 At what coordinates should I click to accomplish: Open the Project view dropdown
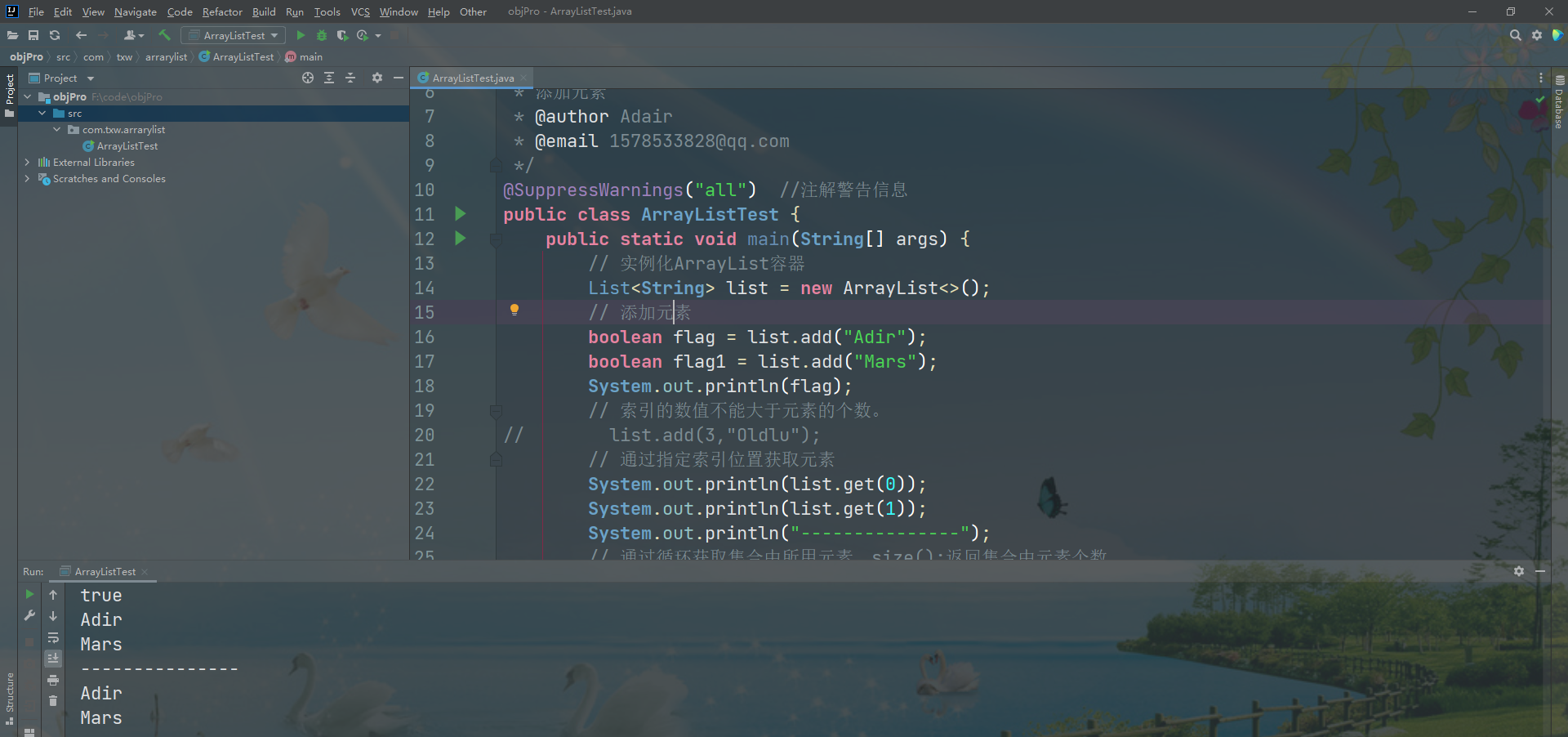[62, 78]
